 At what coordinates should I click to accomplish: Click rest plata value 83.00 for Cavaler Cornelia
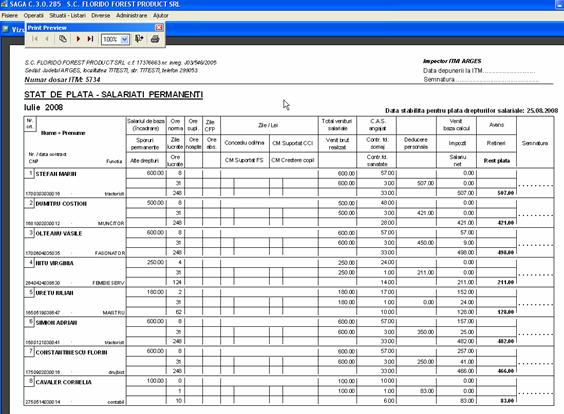click(x=507, y=401)
